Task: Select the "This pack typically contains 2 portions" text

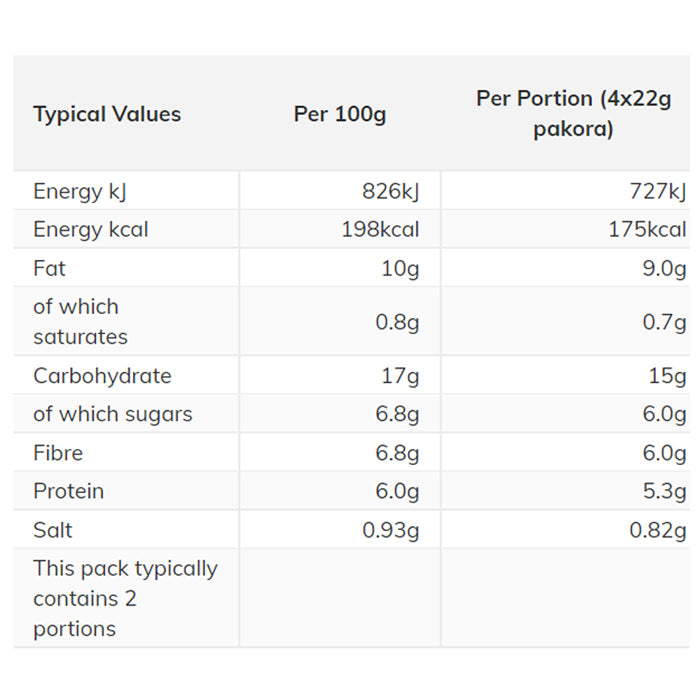Action: (125, 598)
